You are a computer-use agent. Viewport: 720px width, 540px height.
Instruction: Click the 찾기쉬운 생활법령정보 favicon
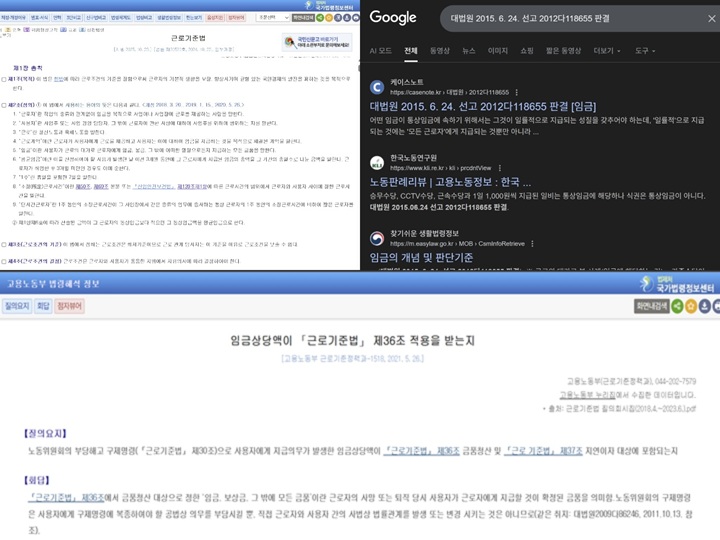tap(377, 238)
